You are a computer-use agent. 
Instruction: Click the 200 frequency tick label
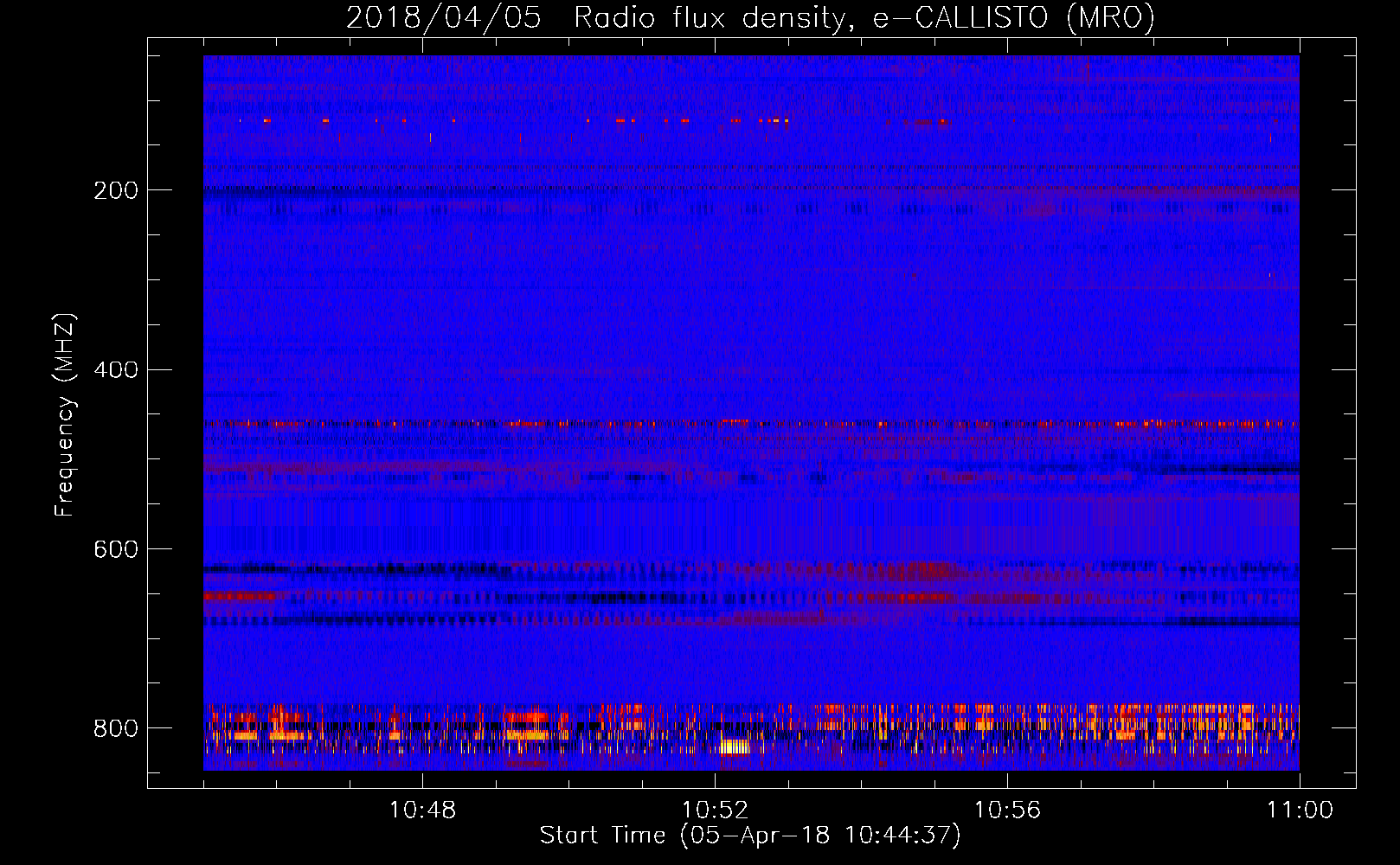[x=116, y=190]
